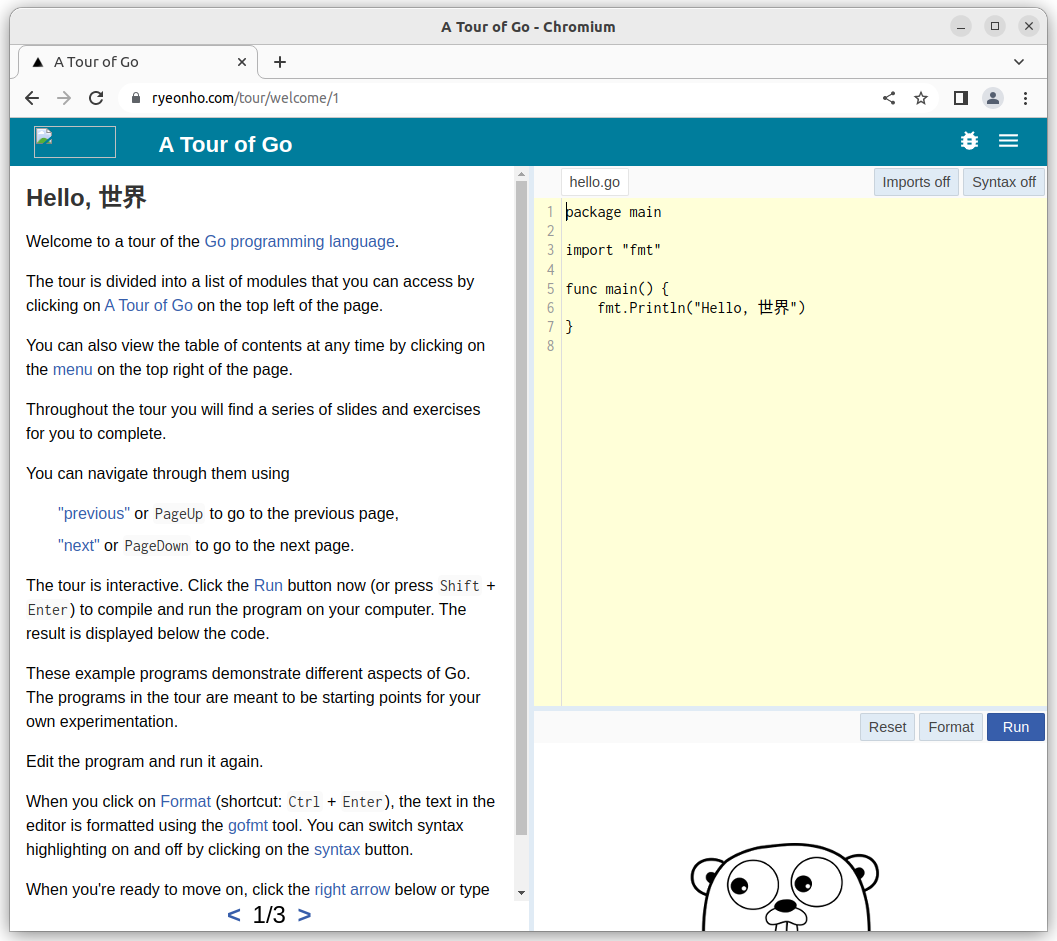The height and width of the screenshot is (941, 1057).
Task: Click the scrollbar down arrow
Action: pyautogui.click(x=521, y=892)
